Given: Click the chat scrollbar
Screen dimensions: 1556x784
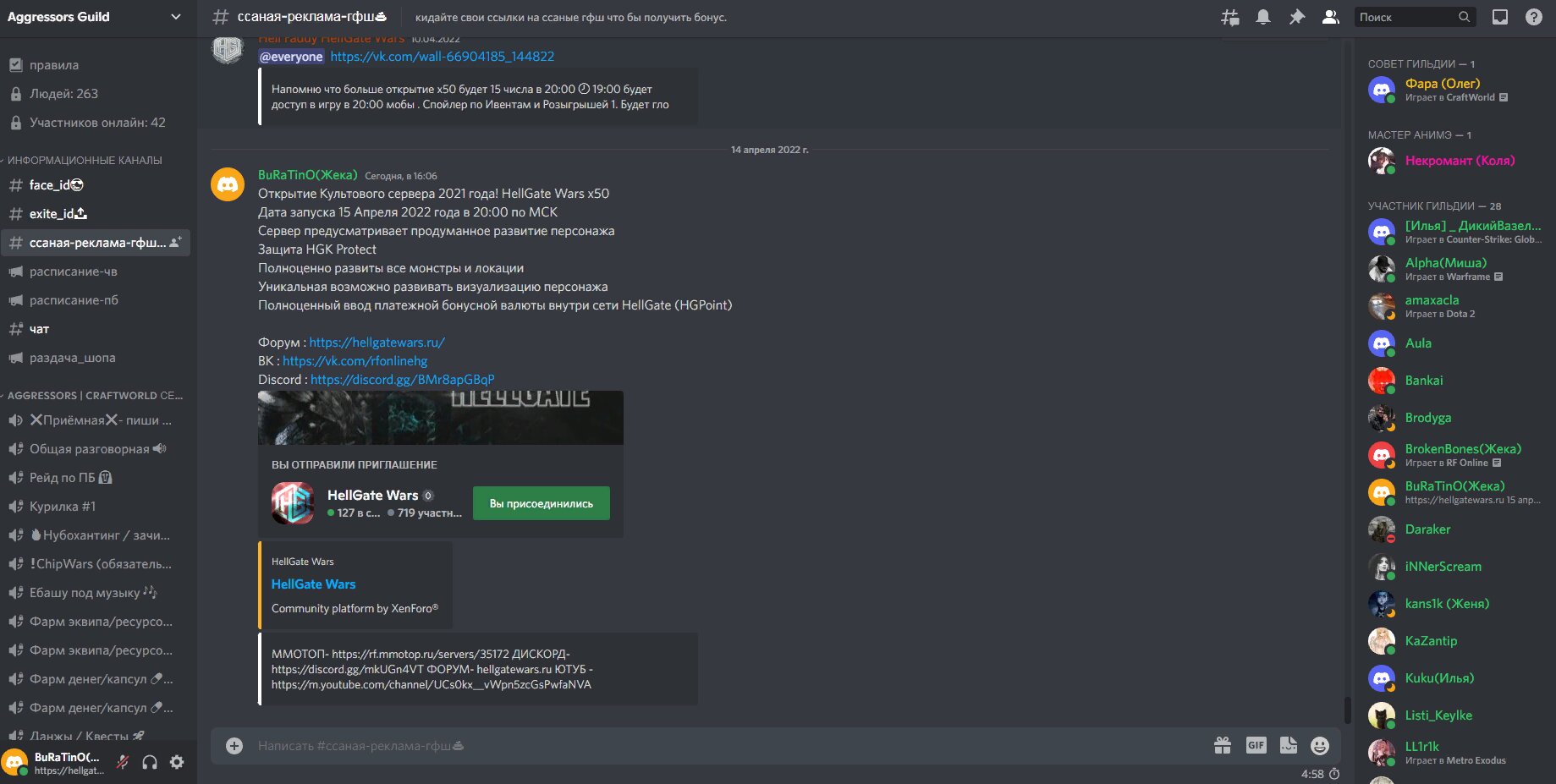Looking at the screenshot, I should click(x=1347, y=710).
